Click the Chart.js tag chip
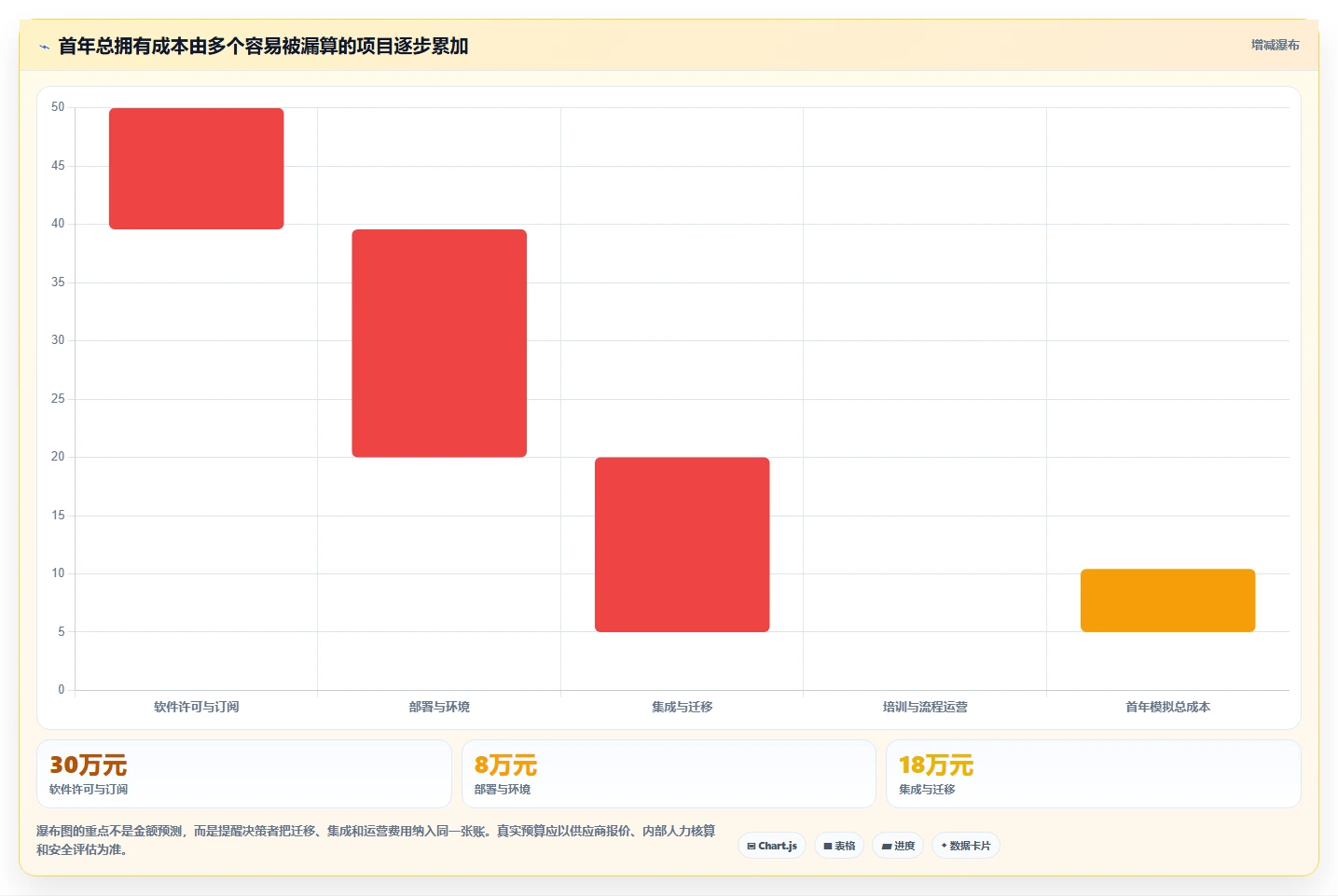The height and width of the screenshot is (896, 1338). coord(772,846)
